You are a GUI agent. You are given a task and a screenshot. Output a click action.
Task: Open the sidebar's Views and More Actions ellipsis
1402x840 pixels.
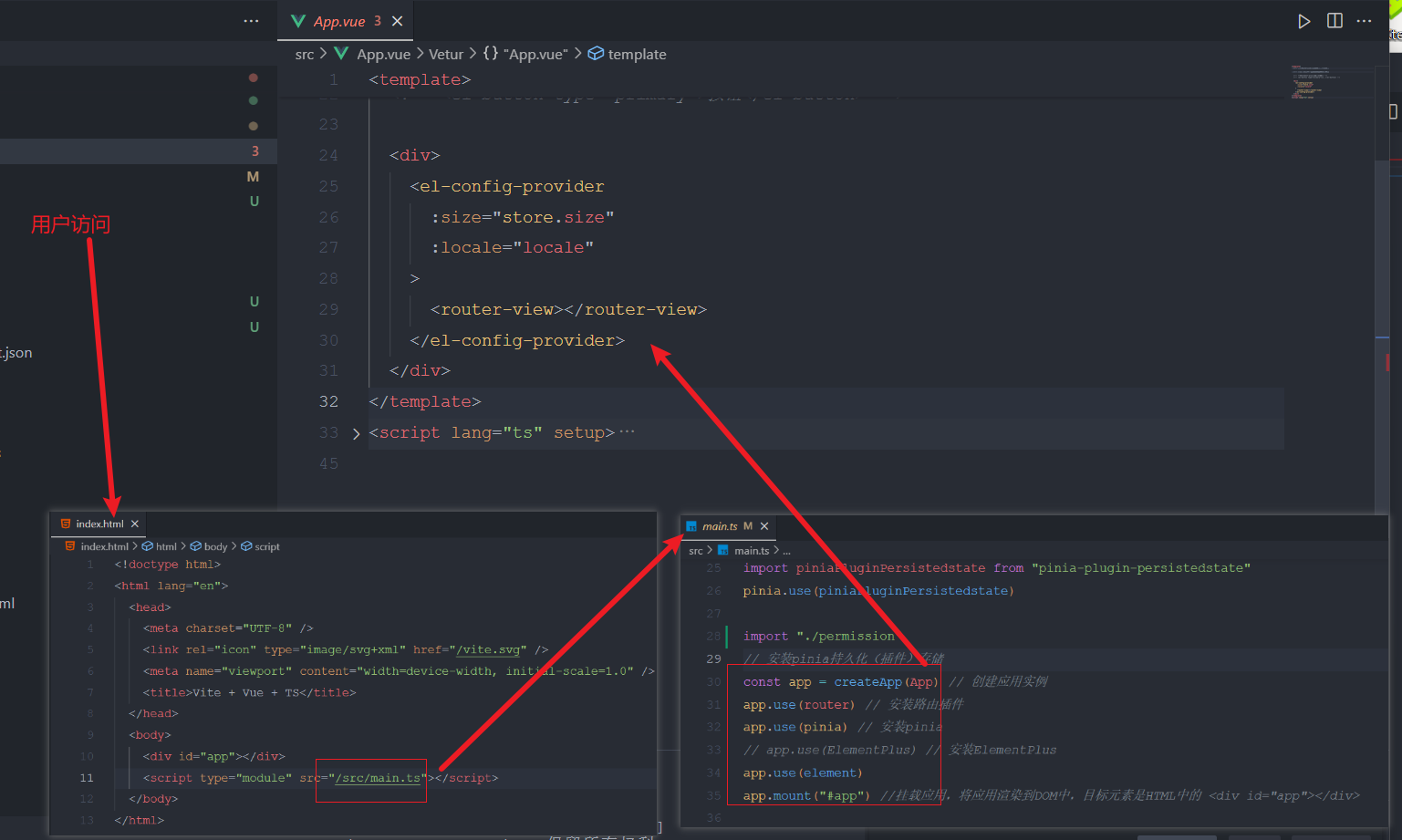251,21
